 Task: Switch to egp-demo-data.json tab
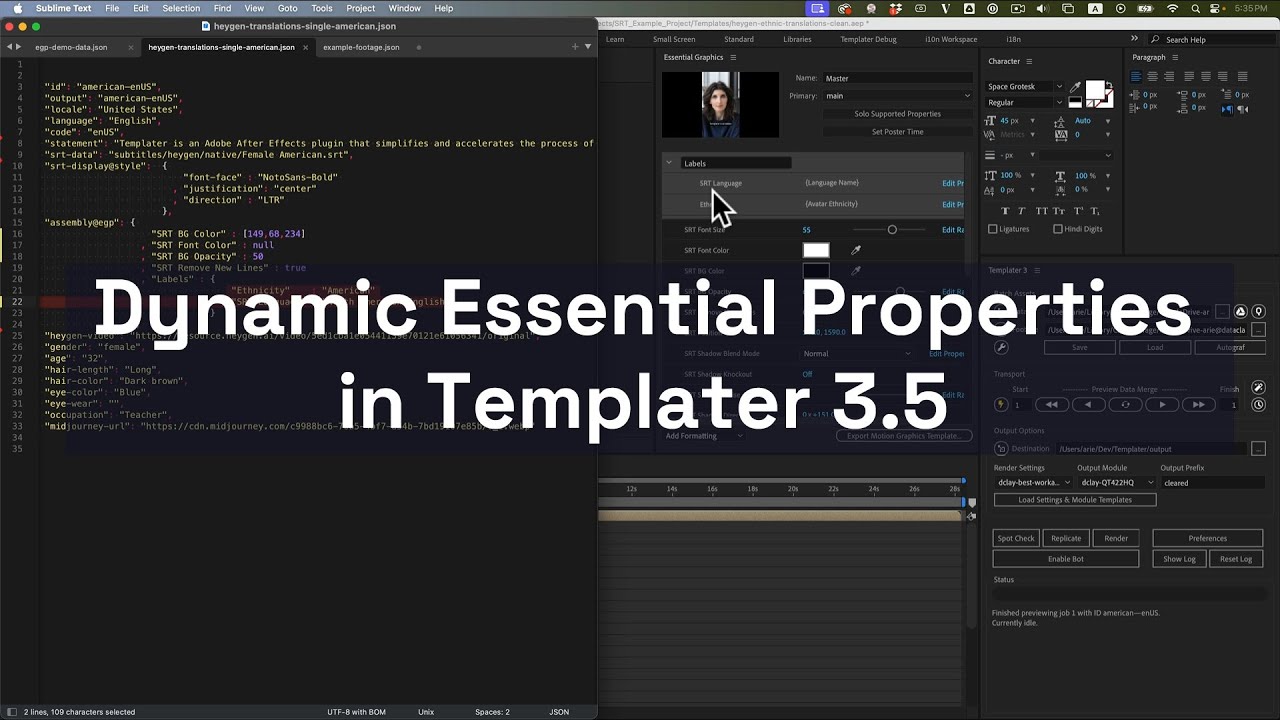[x=71, y=47]
